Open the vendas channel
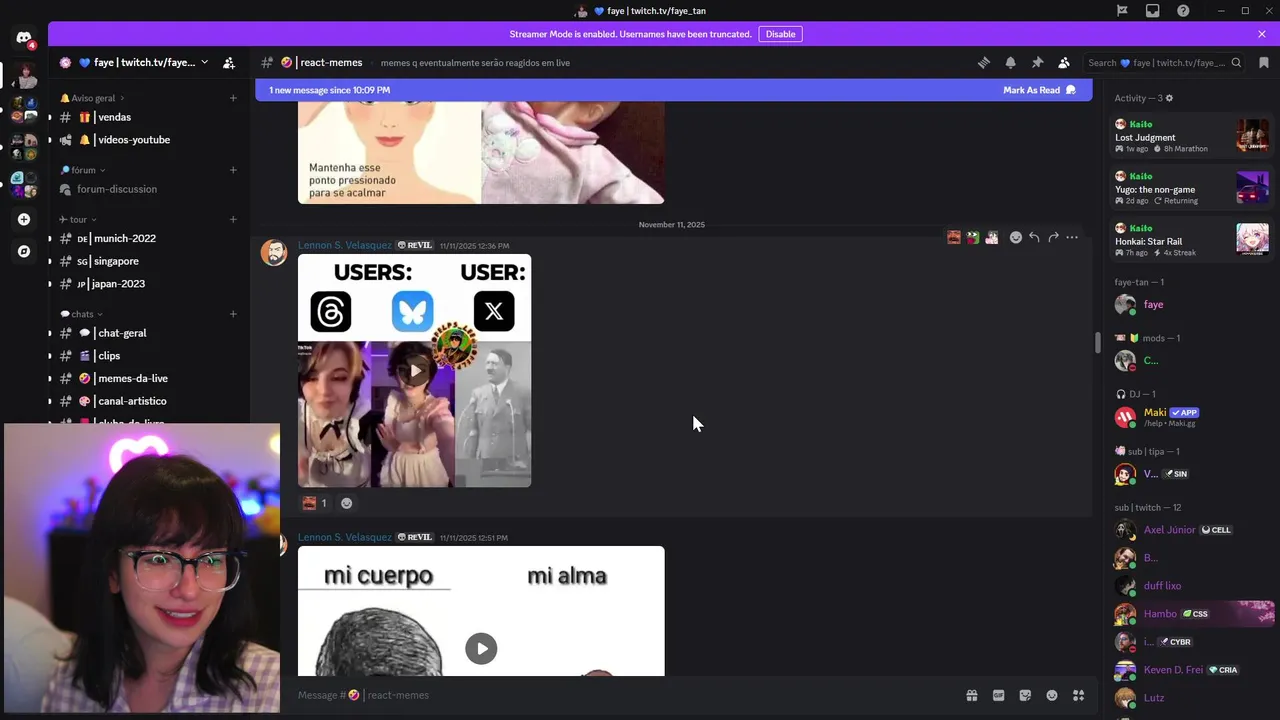This screenshot has width=1280, height=720. [x=147, y=117]
